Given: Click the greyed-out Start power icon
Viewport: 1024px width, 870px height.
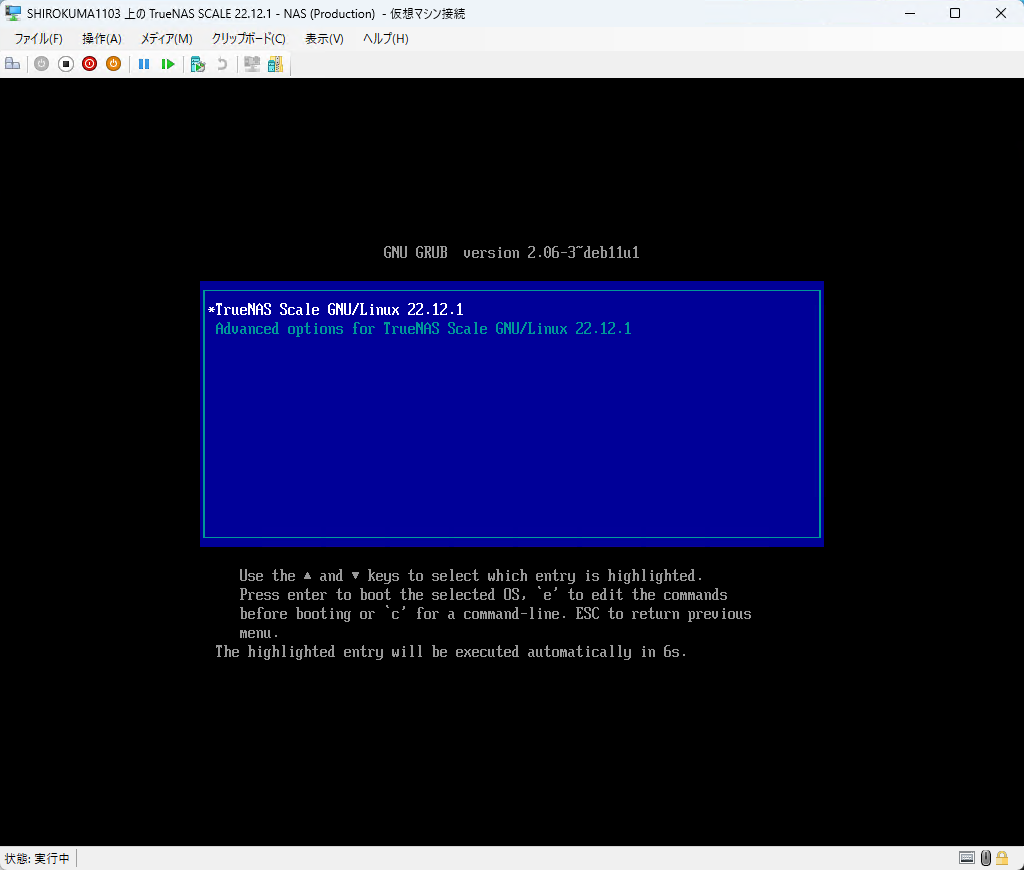Looking at the screenshot, I should point(41,64).
